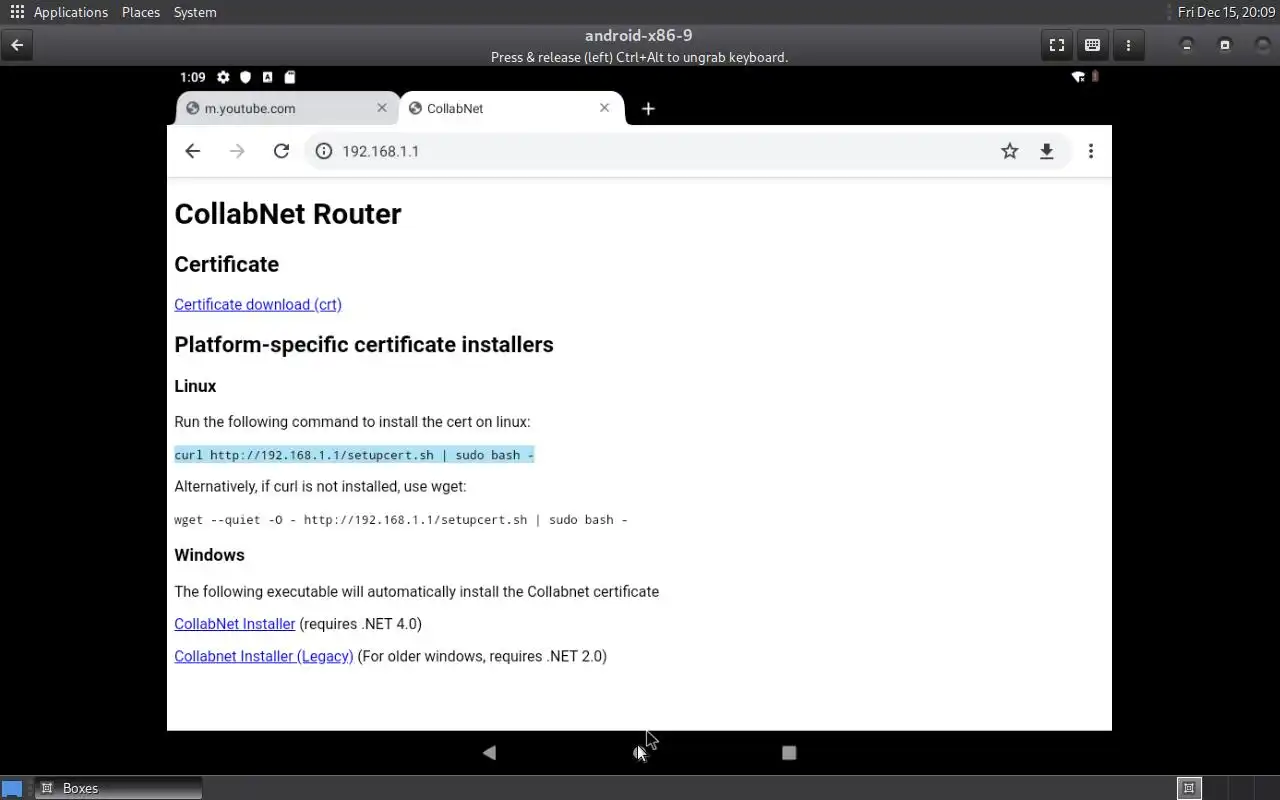Close the CollabNet tab
The height and width of the screenshot is (800, 1280).
(604, 108)
